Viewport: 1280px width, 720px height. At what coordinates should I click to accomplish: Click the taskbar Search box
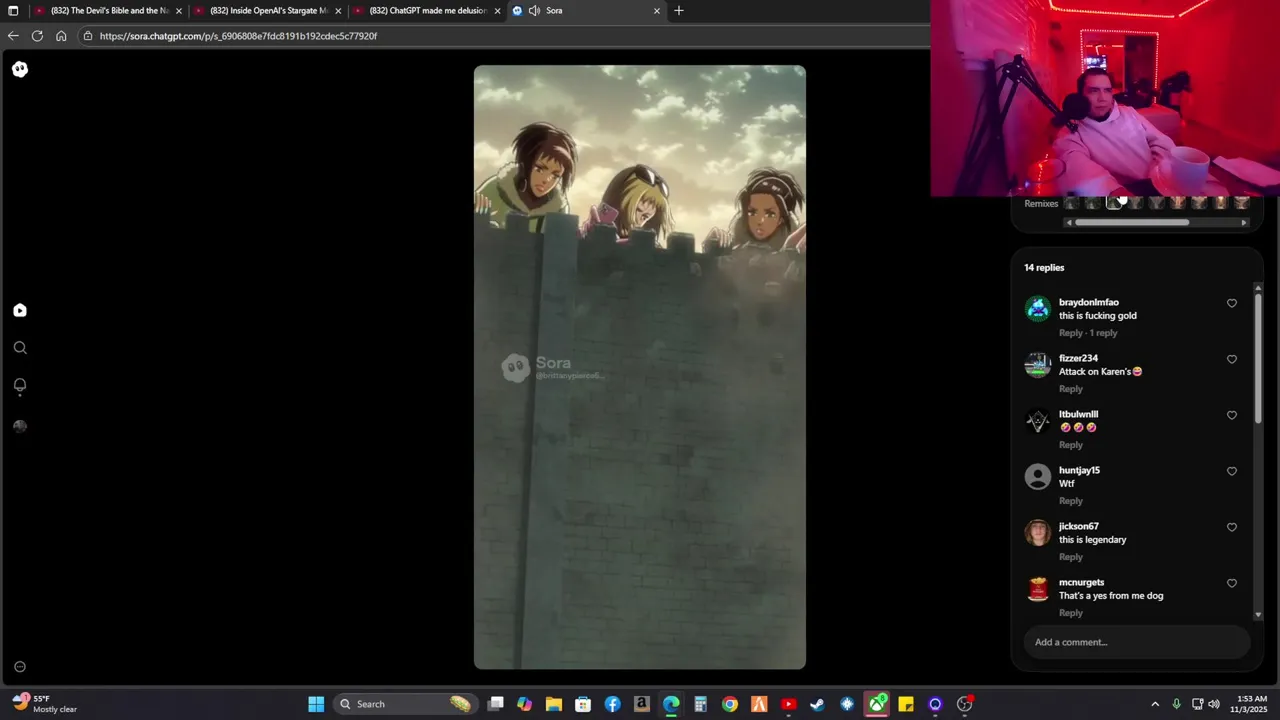click(x=405, y=704)
